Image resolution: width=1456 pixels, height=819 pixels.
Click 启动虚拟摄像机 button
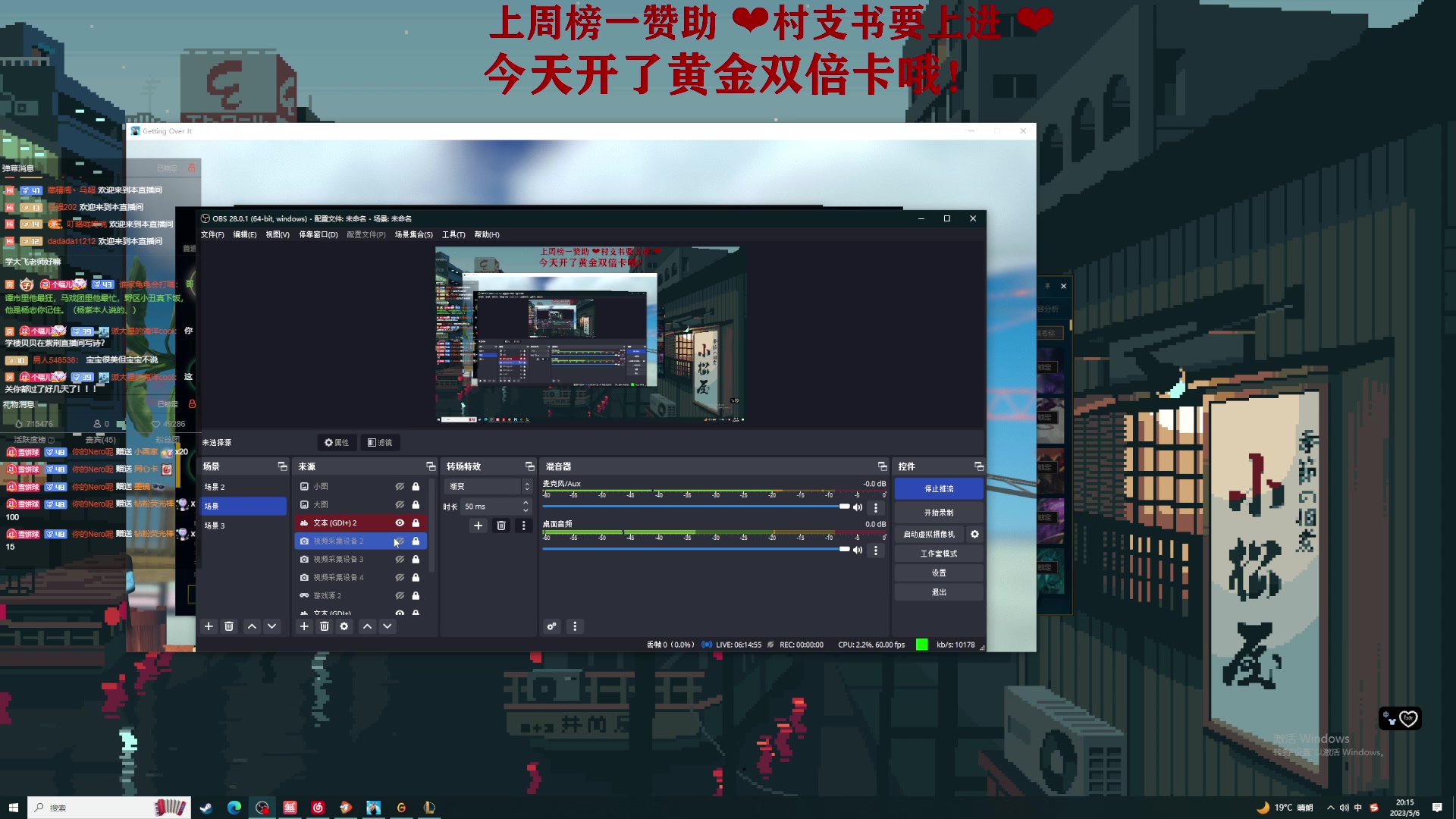click(x=929, y=535)
